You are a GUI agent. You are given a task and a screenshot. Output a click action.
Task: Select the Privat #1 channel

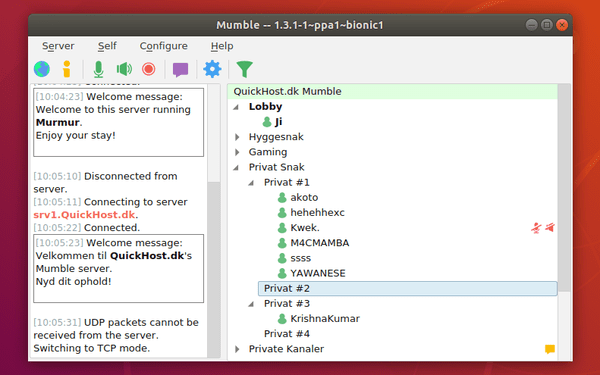[287, 183]
